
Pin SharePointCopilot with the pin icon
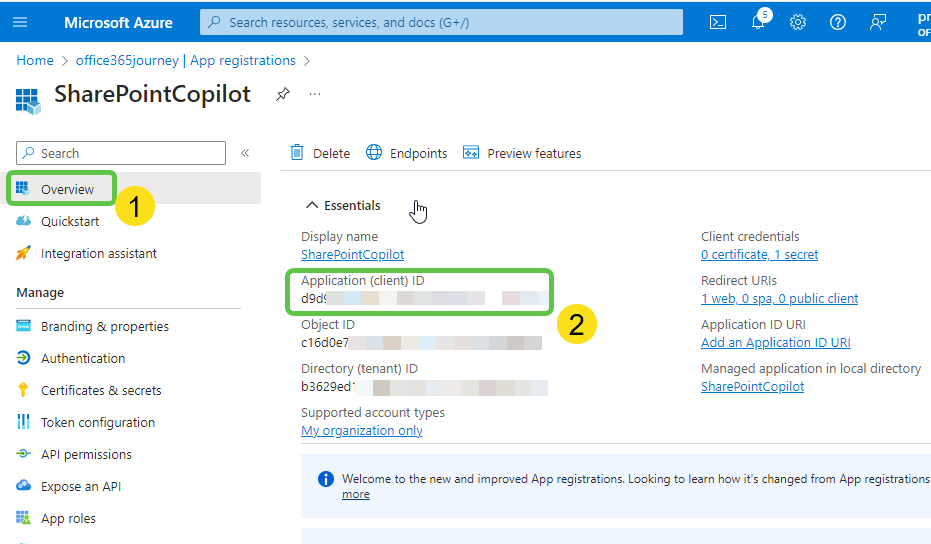point(283,94)
